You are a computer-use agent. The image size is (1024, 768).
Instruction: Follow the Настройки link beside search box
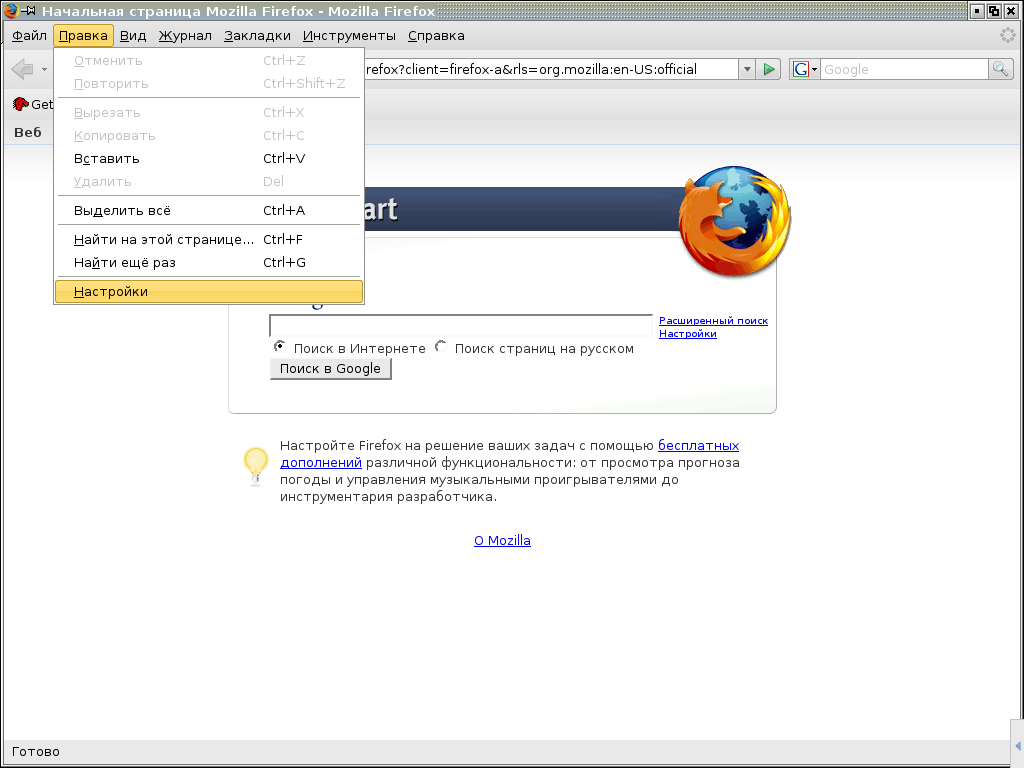pyautogui.click(x=688, y=334)
